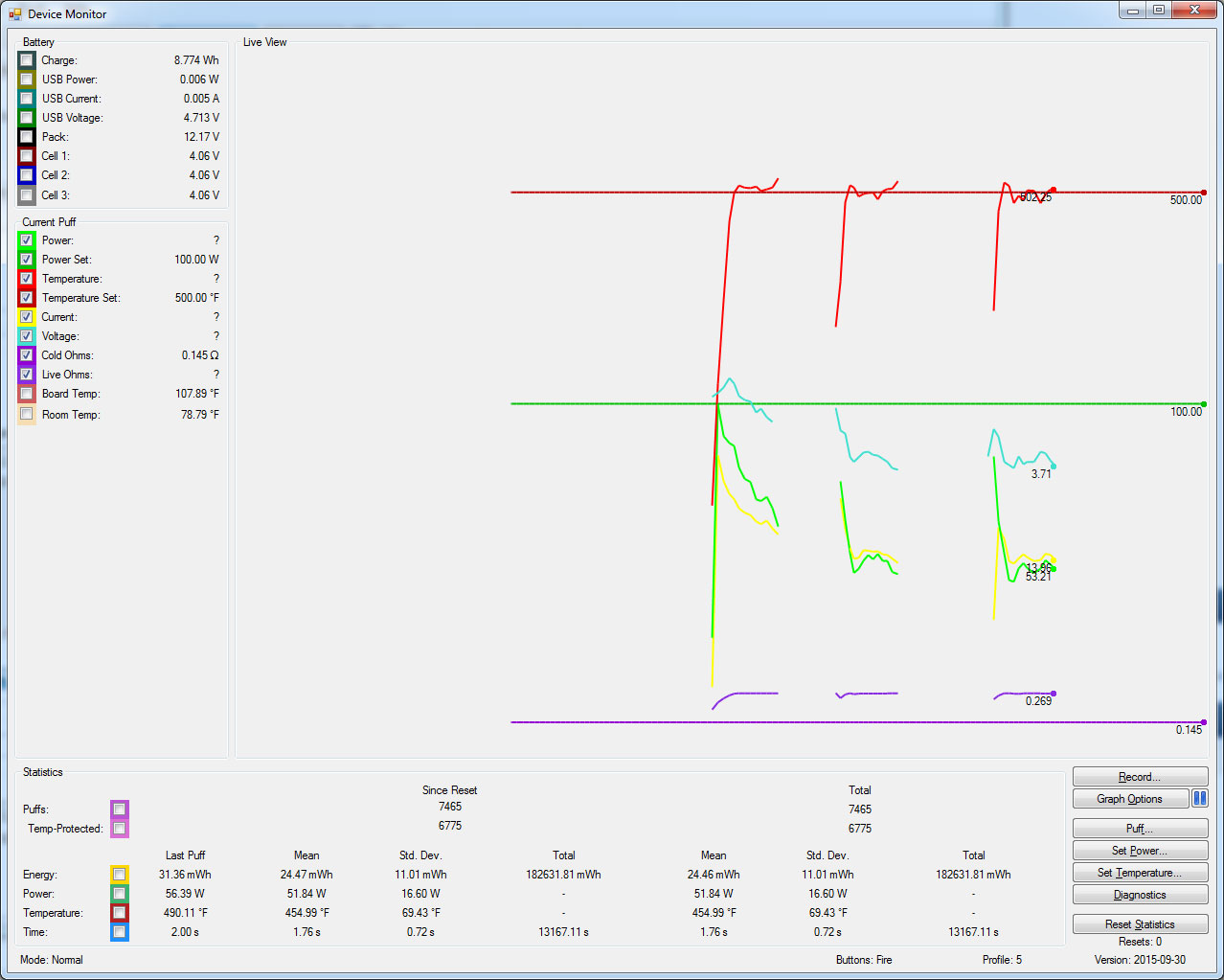
Task: Enable the Board Temp checkbox
Action: [x=27, y=394]
